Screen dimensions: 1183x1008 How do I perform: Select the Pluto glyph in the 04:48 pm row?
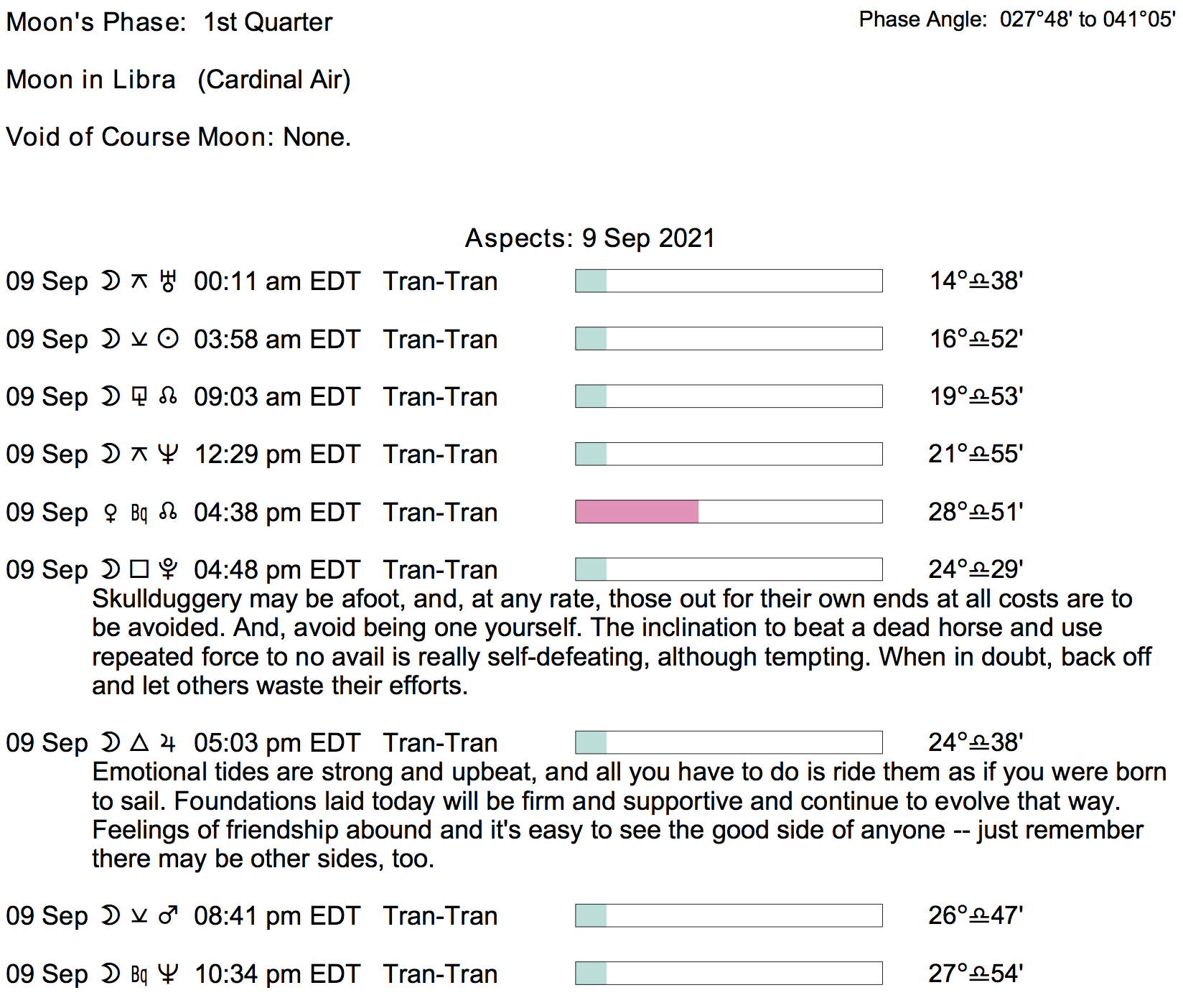coord(168,569)
